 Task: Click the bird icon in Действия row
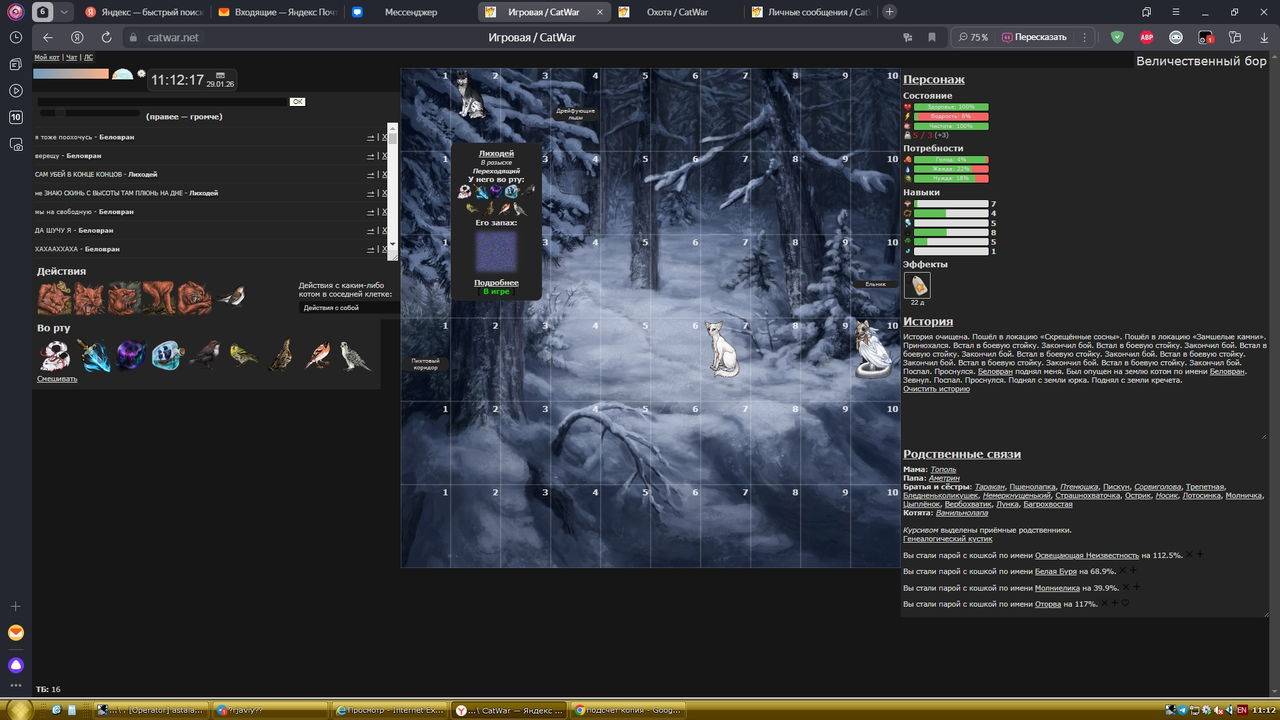point(232,297)
